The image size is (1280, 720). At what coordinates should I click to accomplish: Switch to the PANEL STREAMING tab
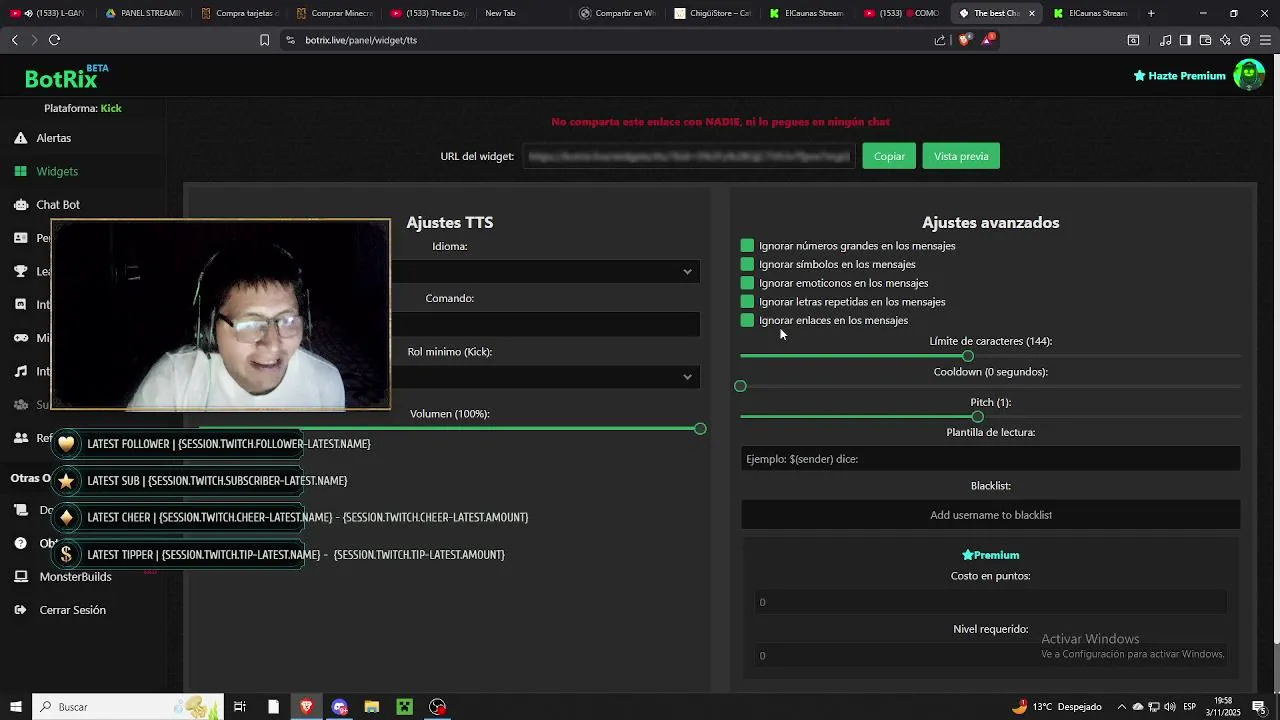[x=143, y=13]
